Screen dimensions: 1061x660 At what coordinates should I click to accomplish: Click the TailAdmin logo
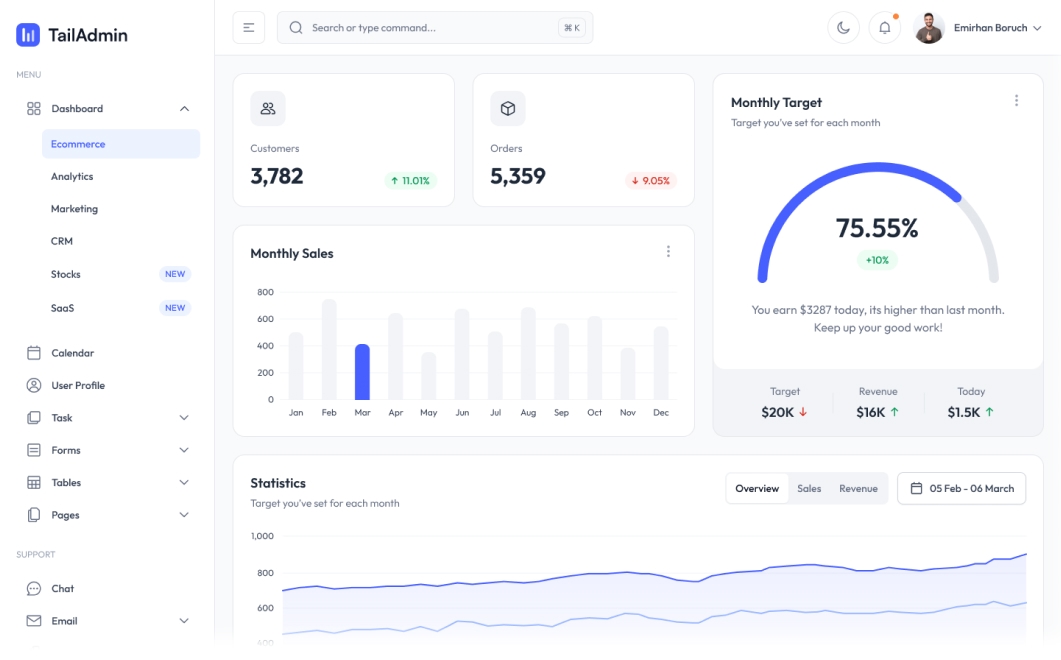72,33
